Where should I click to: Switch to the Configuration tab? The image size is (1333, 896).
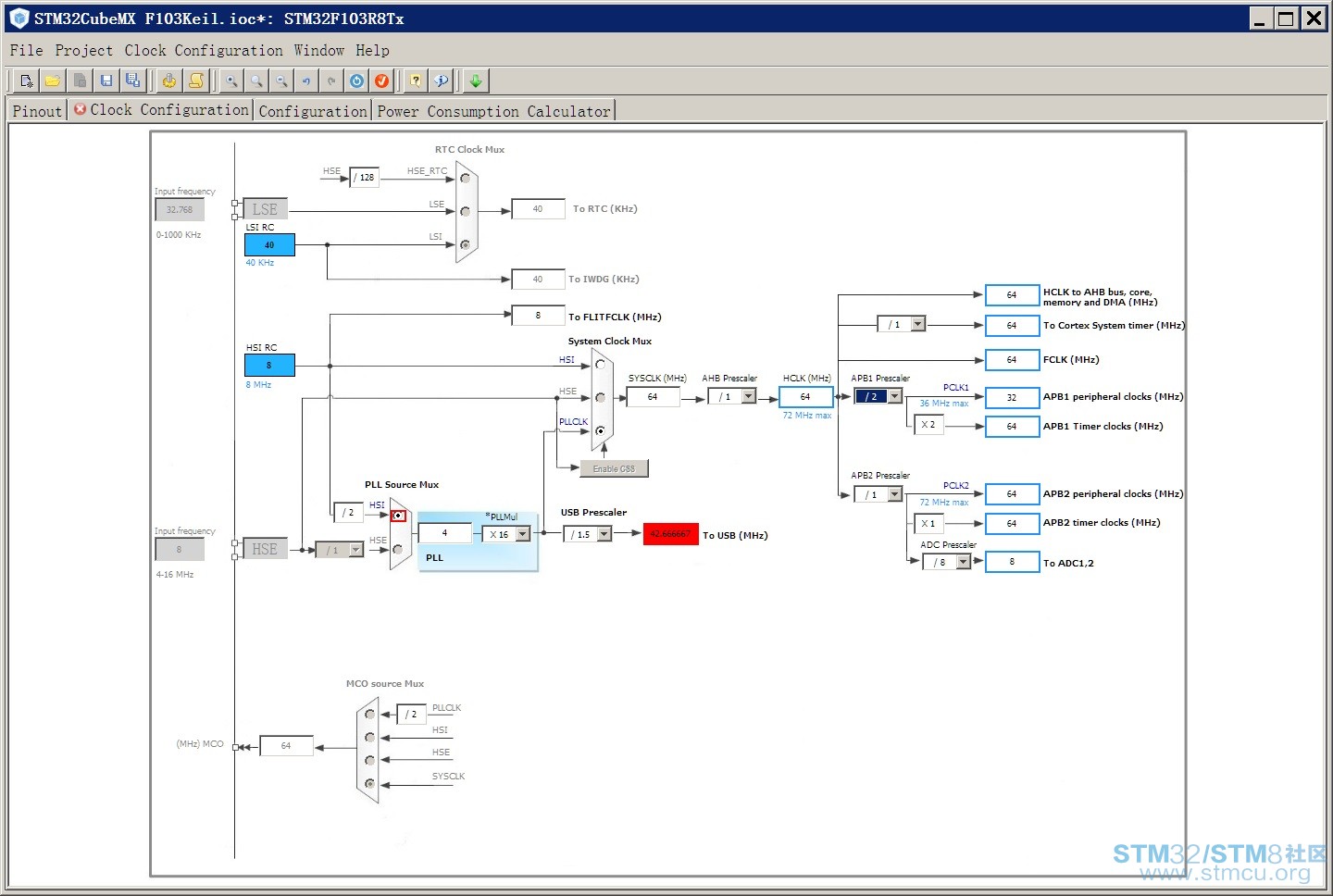tap(313, 111)
